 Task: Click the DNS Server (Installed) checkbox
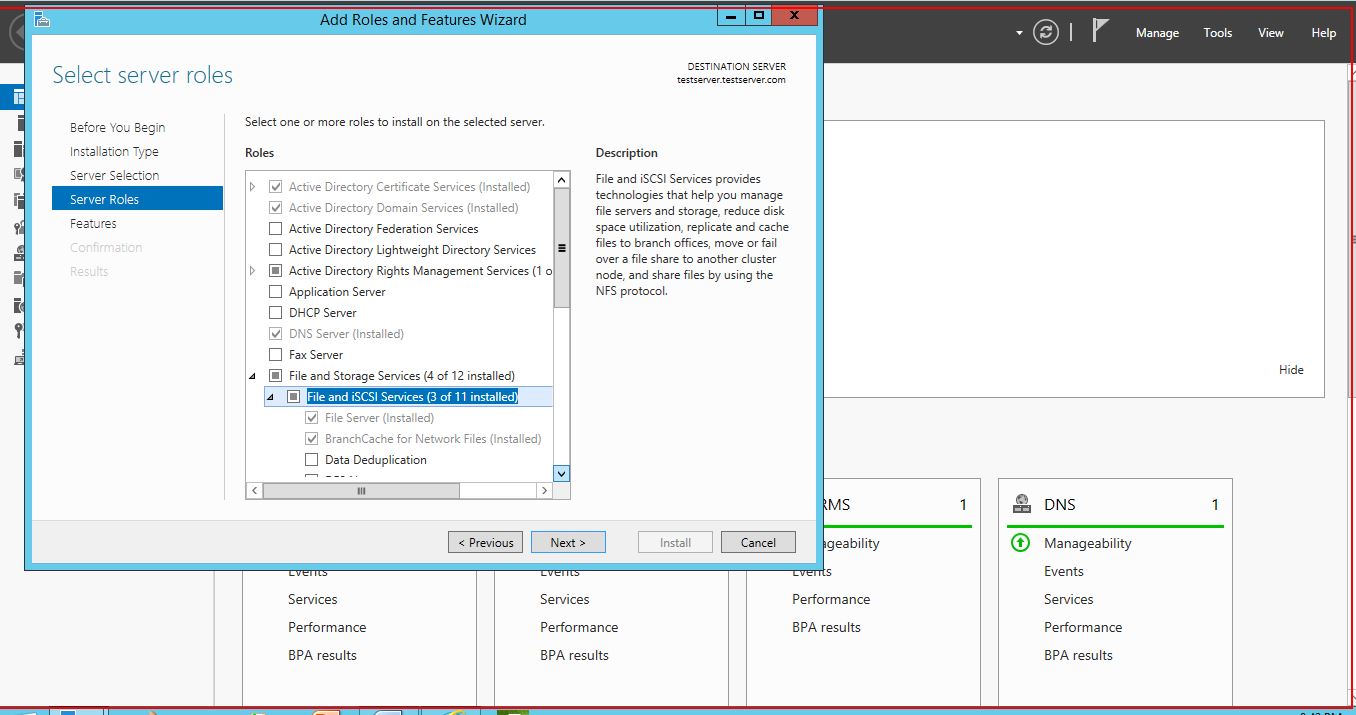pos(276,334)
